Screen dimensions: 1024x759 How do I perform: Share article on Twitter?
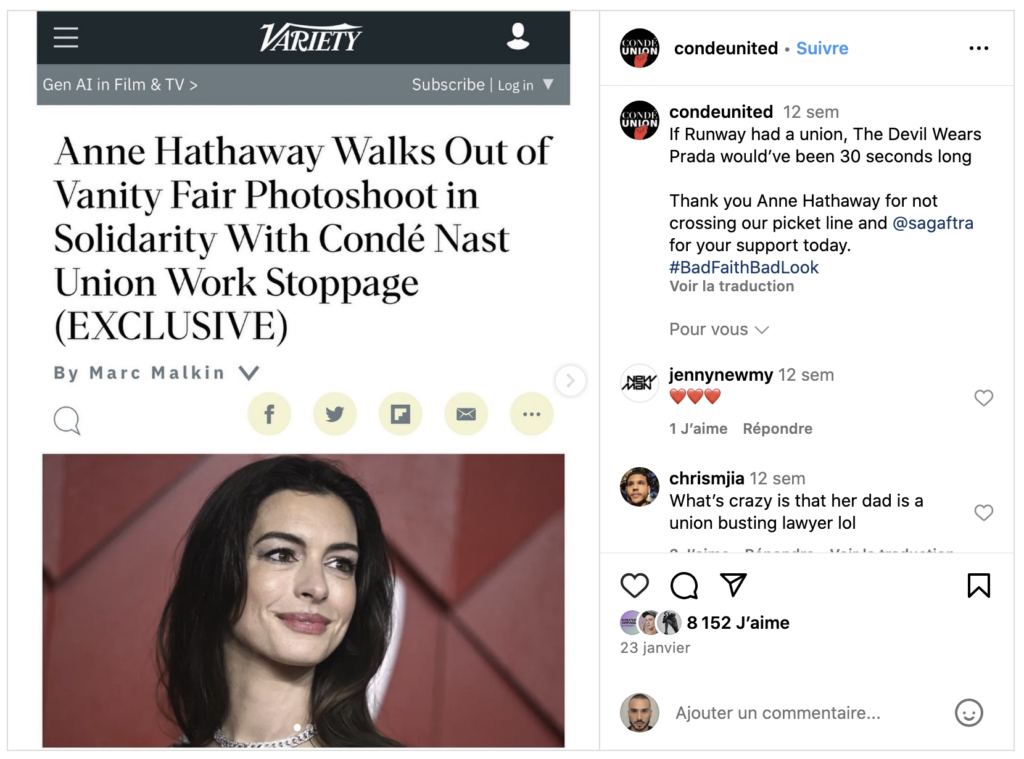[x=335, y=414]
